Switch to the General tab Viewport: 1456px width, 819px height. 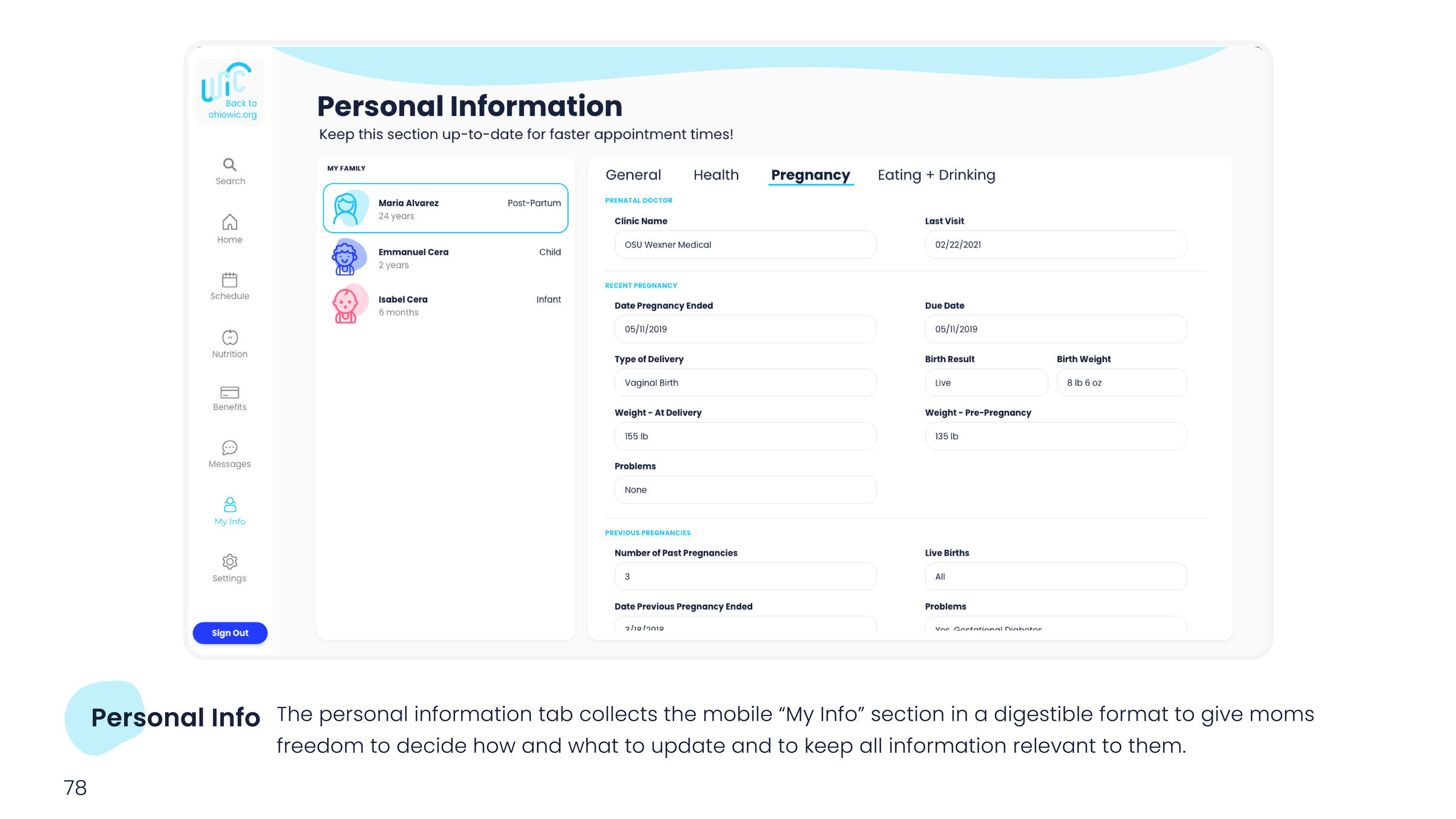(x=633, y=175)
